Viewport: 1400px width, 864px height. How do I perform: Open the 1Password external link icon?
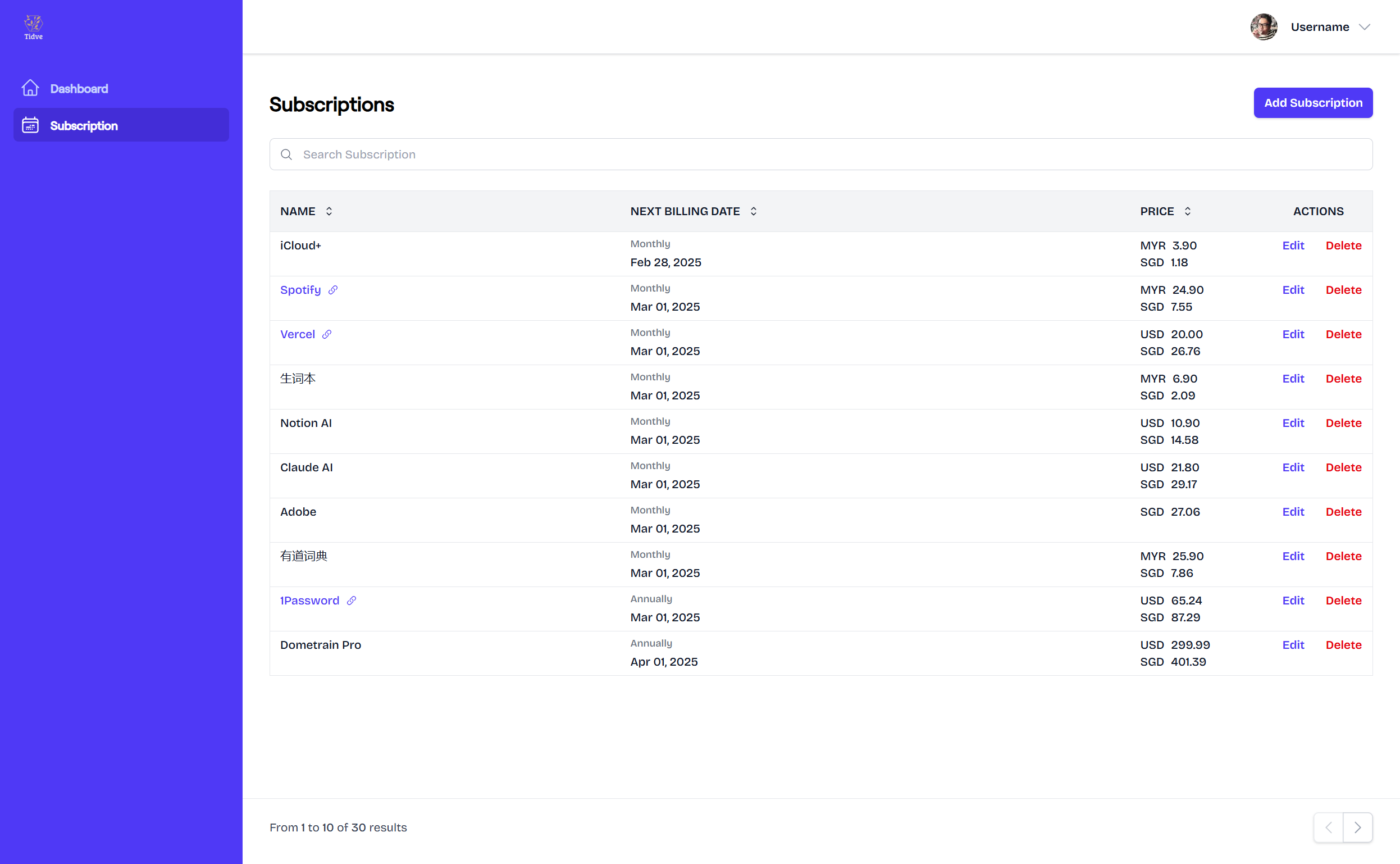352,601
